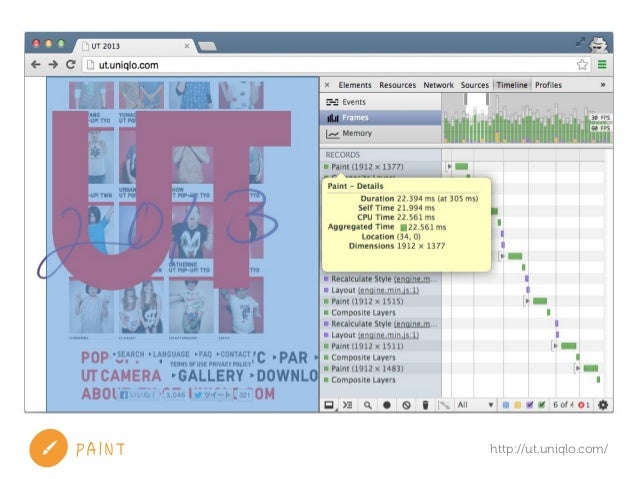This screenshot has width=638, height=479.
Task: Close the UT 2013 tab
Action: tap(187, 46)
